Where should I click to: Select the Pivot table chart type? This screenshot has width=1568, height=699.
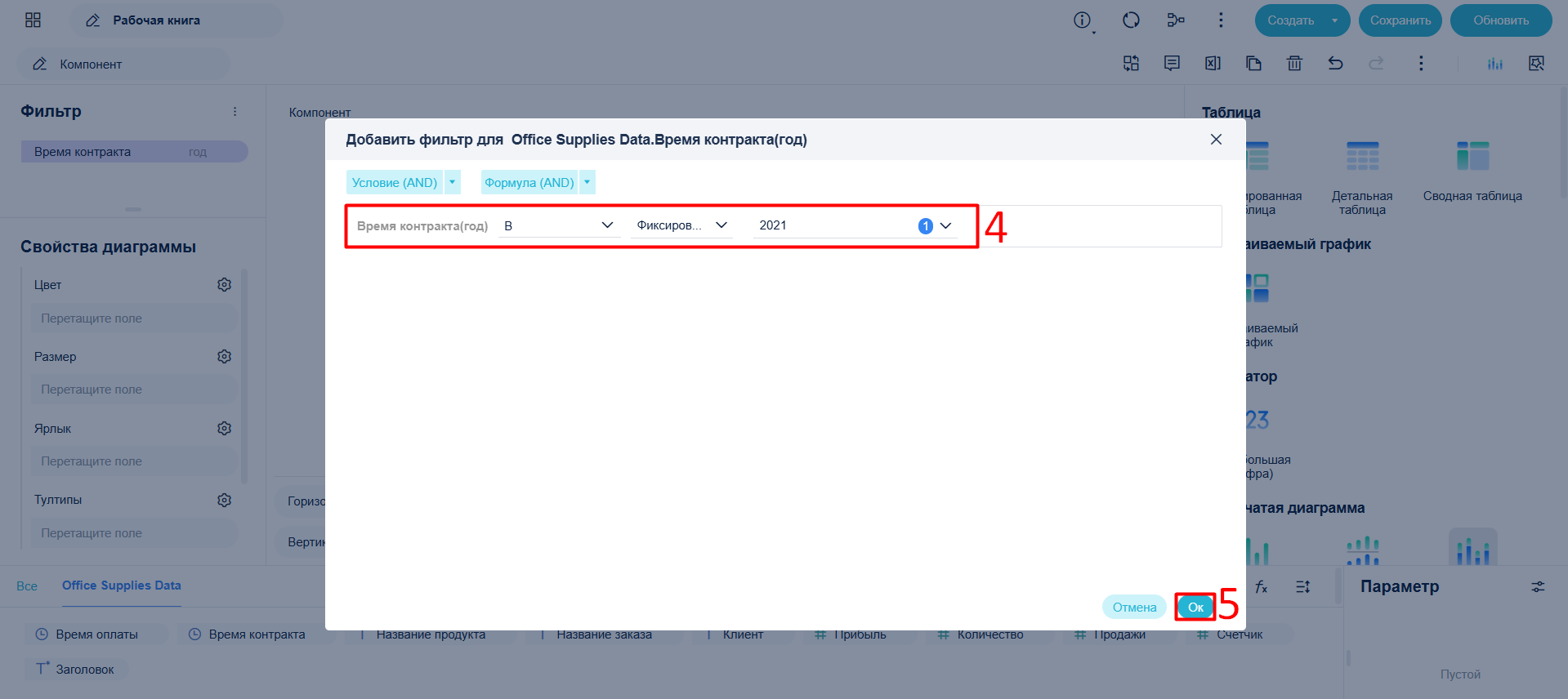[1472, 171]
